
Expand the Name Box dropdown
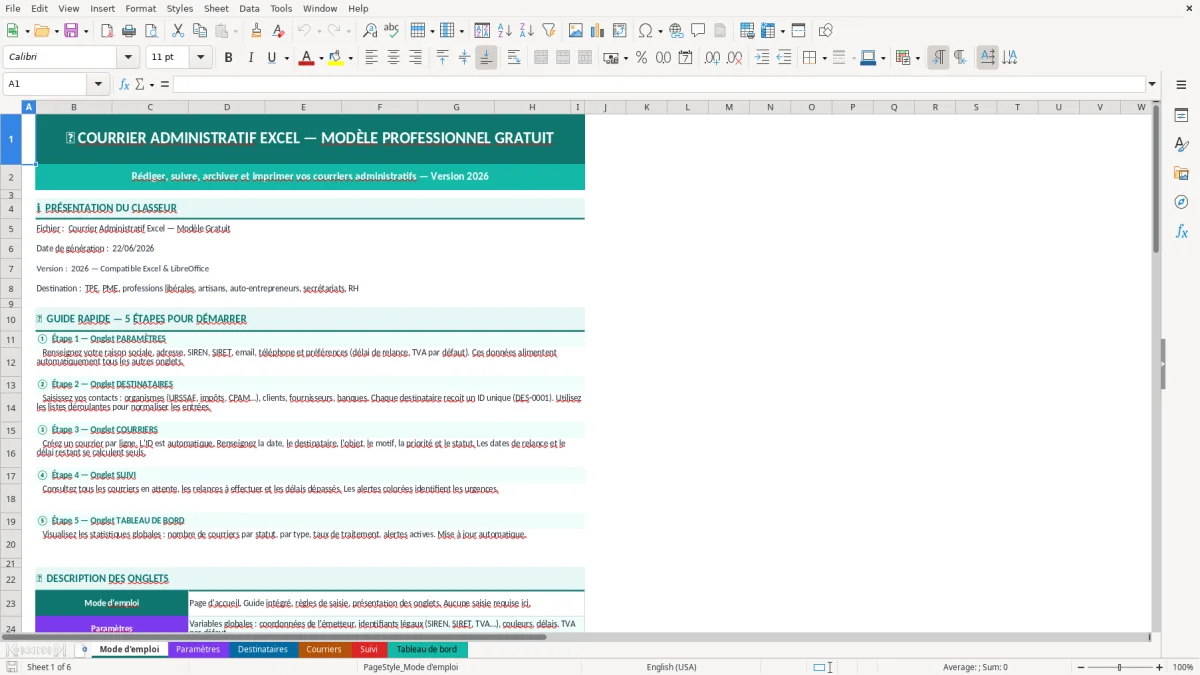98,84
